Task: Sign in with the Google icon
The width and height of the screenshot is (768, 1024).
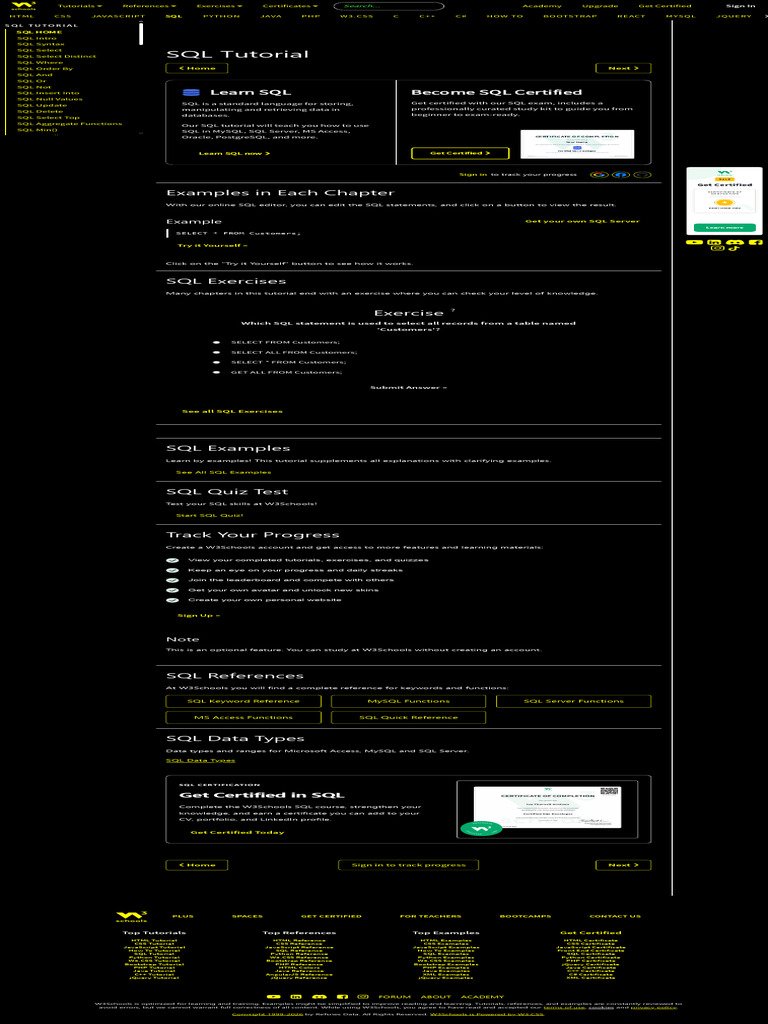Action: tap(599, 175)
